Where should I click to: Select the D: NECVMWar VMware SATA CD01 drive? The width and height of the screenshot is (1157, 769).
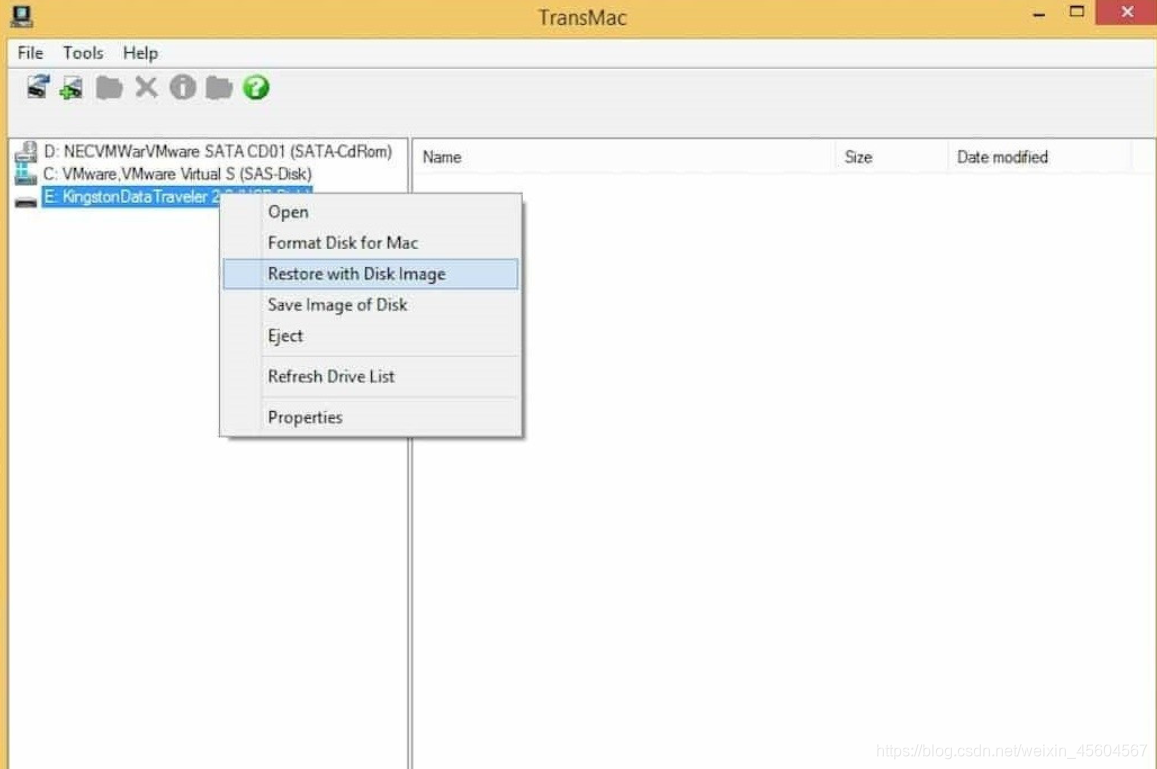pyautogui.click(x=218, y=151)
